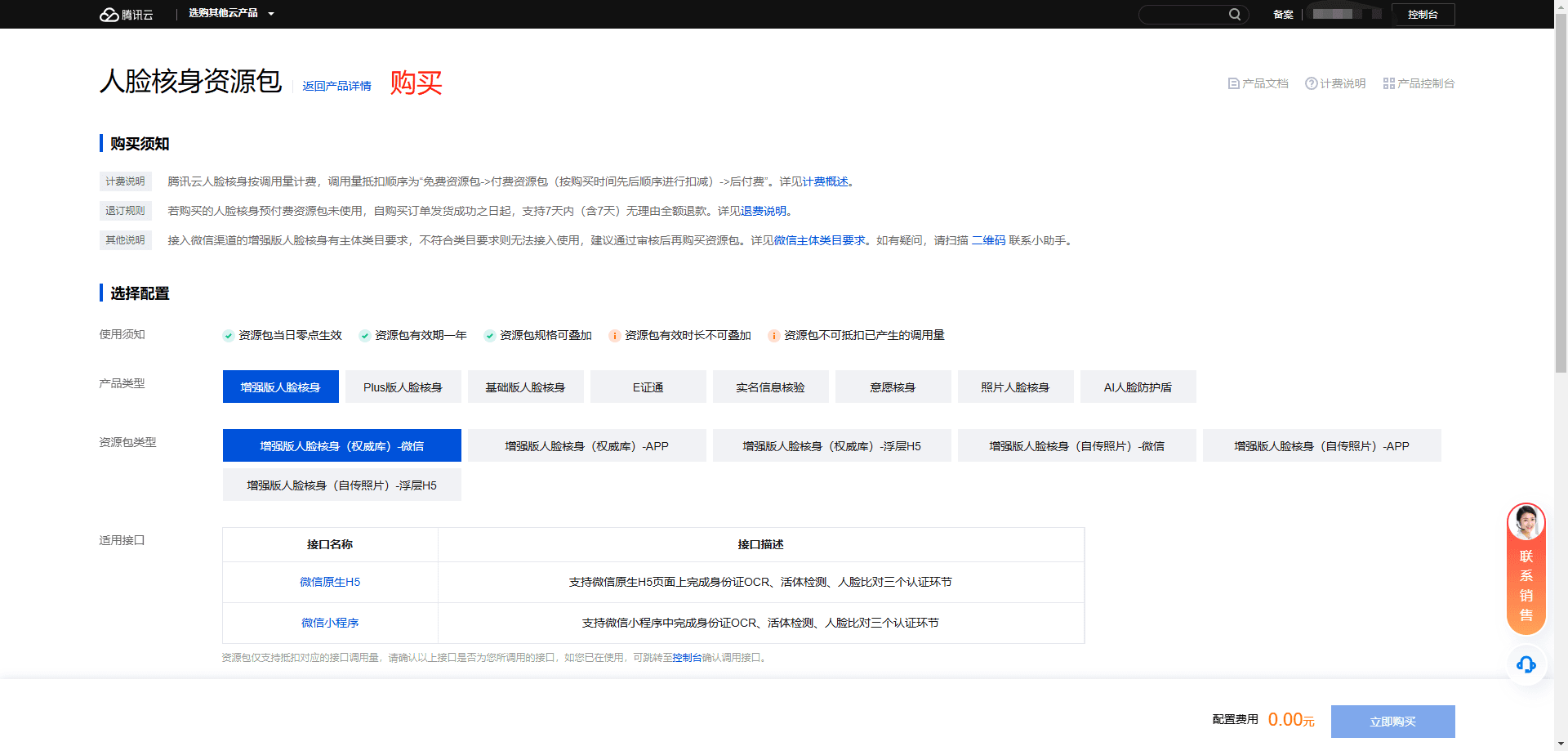Click the 联系销售 avatar widget
Viewport: 1568px width, 751px height.
point(1526,569)
